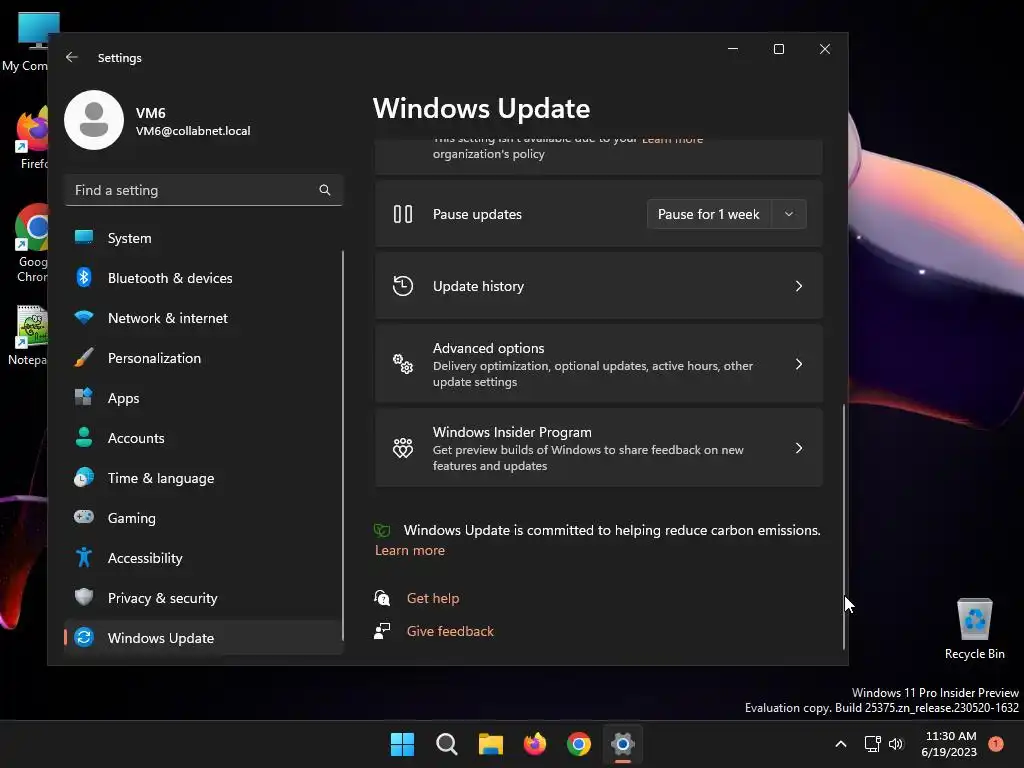
Task: Select Personalization in sidebar
Action: [204, 357]
